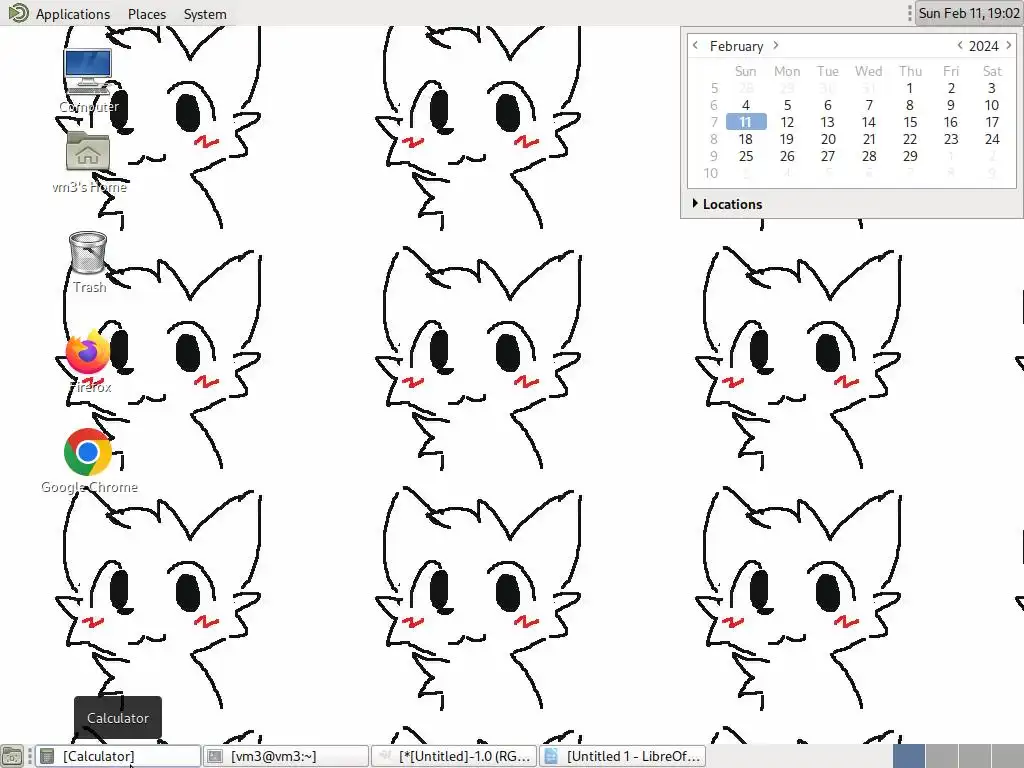
Task: Restore the Calculator window from taskbar
Action: (x=118, y=756)
